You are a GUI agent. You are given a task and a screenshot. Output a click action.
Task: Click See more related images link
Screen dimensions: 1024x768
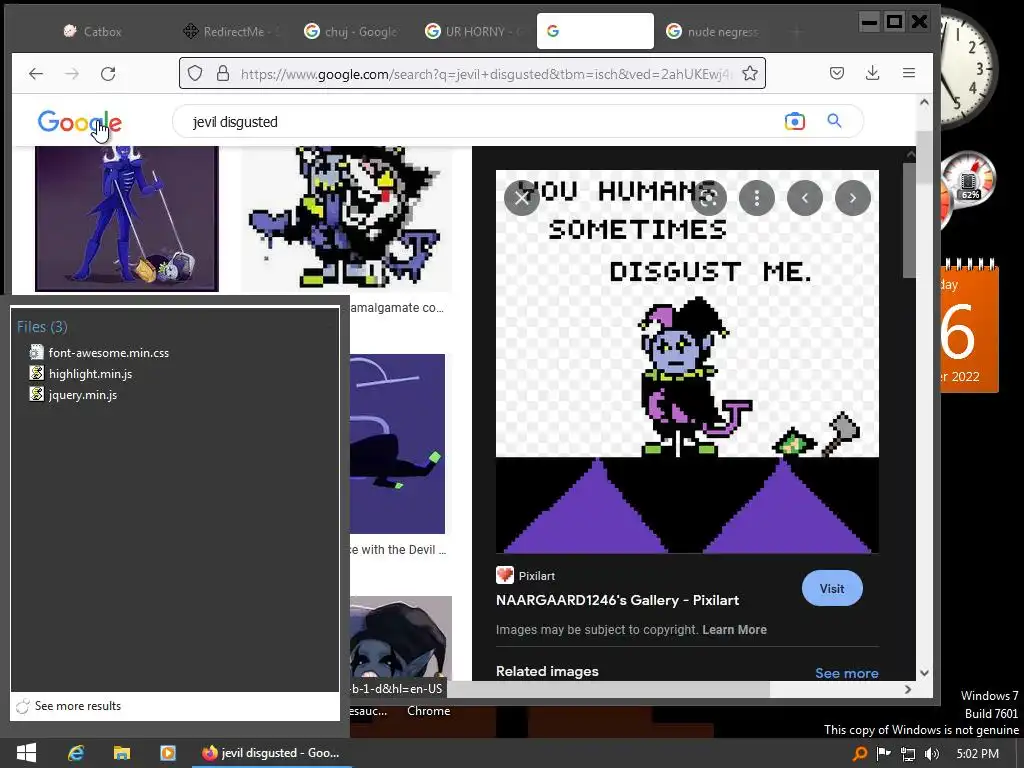click(x=846, y=673)
